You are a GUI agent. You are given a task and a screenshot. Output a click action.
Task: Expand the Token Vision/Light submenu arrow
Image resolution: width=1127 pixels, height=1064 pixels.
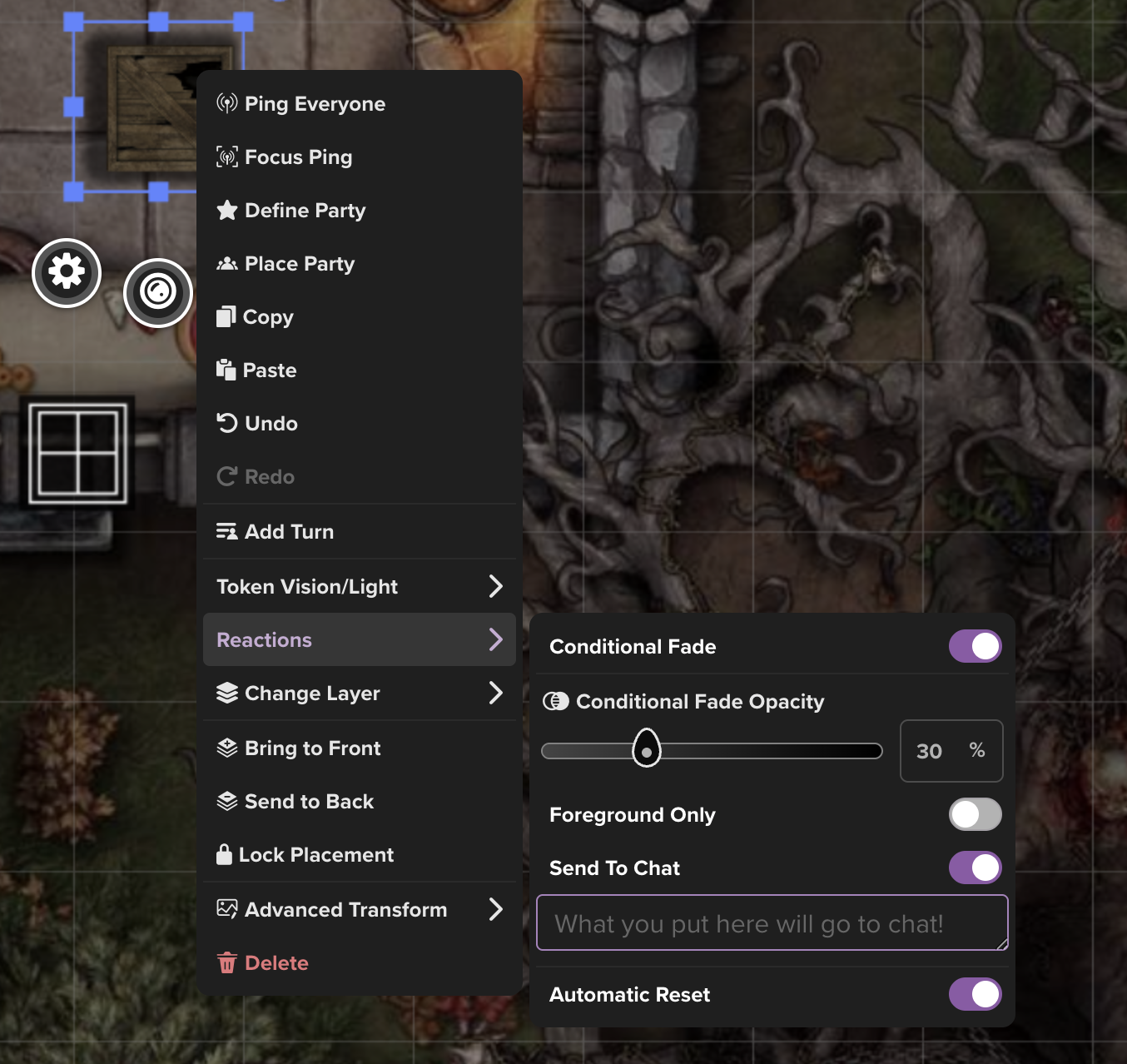495,586
